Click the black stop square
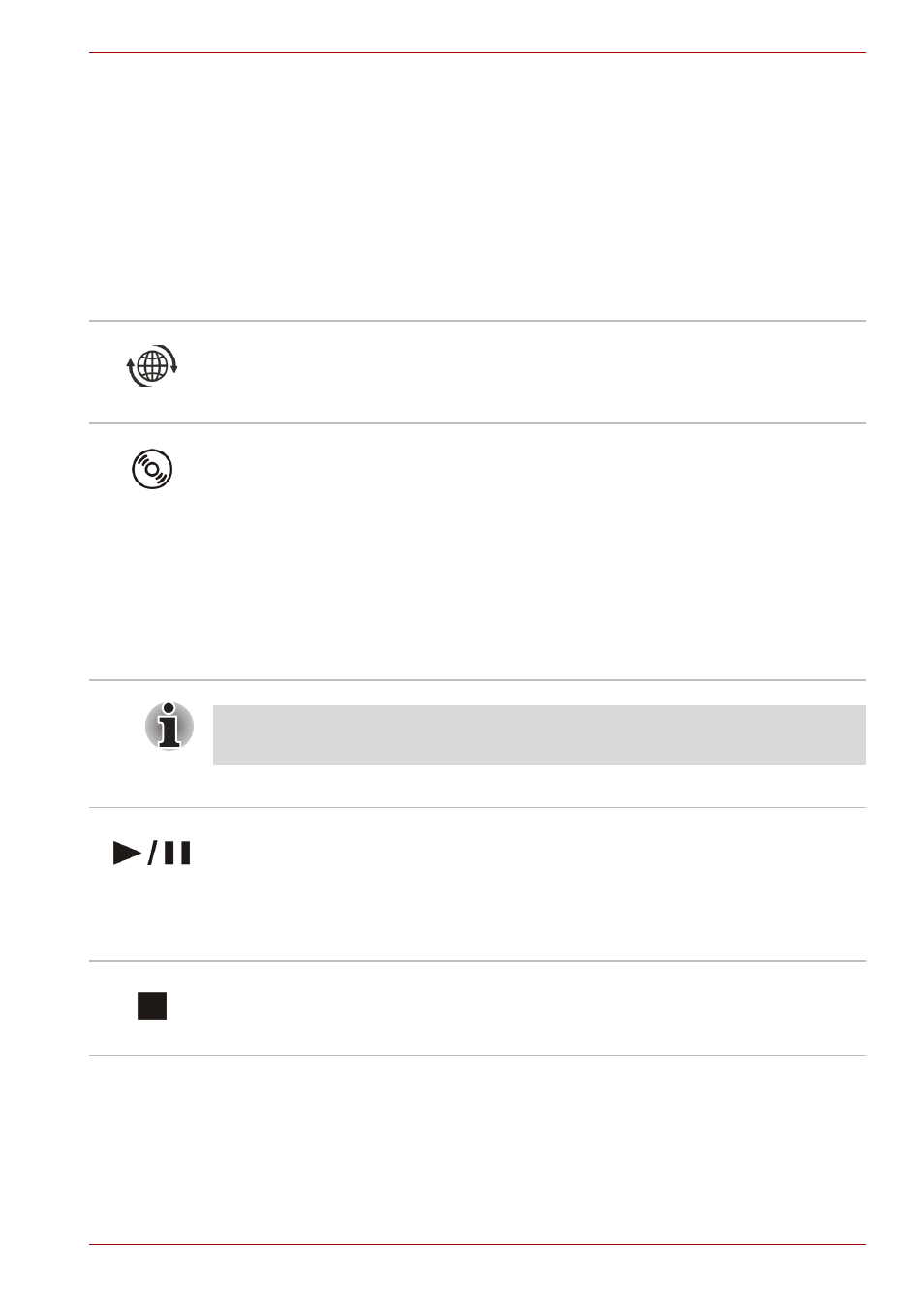Image resolution: width=924 pixels, height=1306 pixels. (x=152, y=1007)
